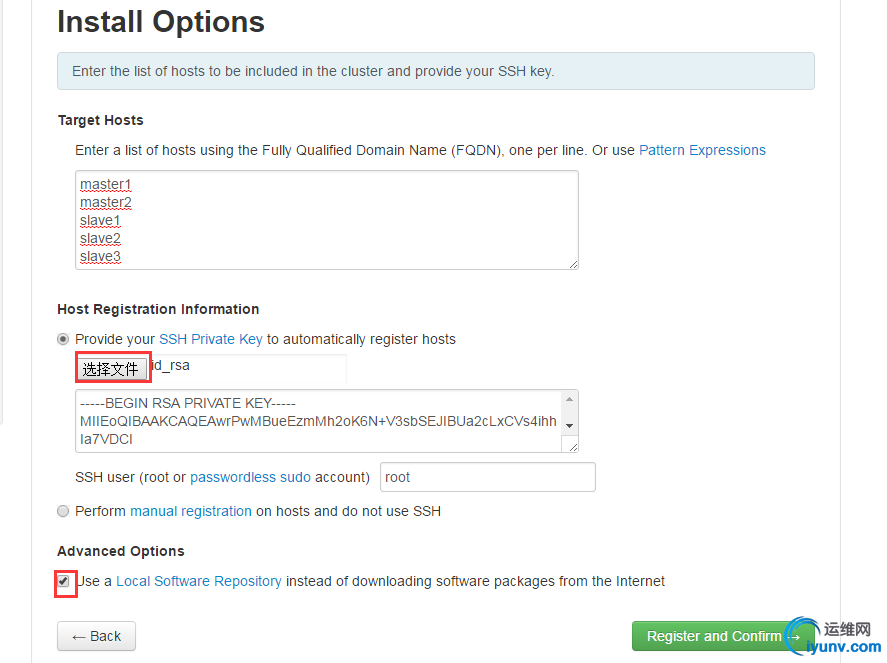The width and height of the screenshot is (887, 663).
Task: Follow the SSH Private Key link
Action: click(x=210, y=339)
